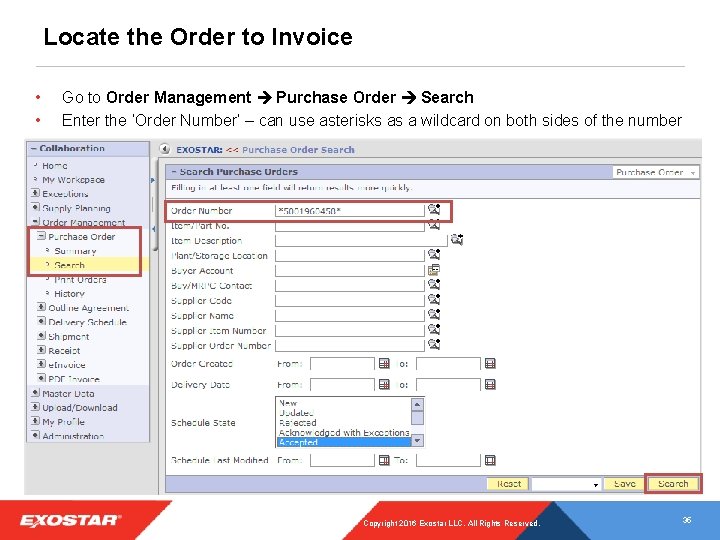Expand the eInvoice node
Image resolution: width=720 pixels, height=540 pixels.
tap(41, 364)
